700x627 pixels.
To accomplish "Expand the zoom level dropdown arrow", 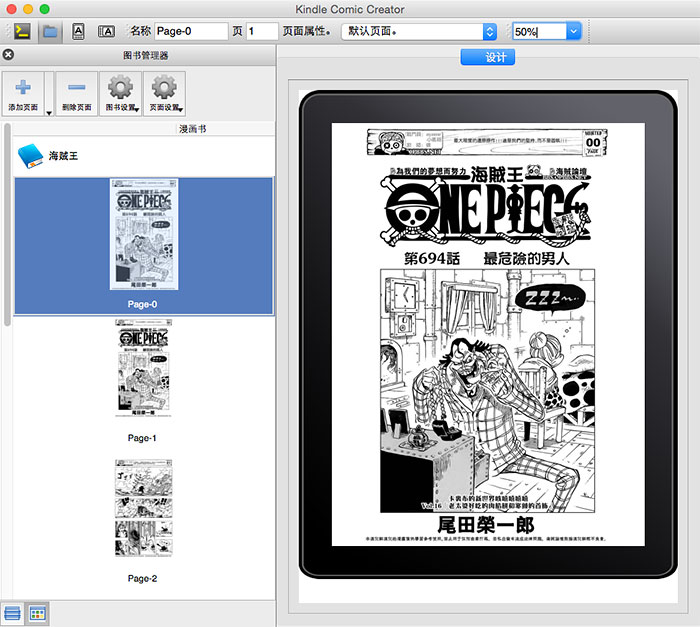I will (x=574, y=31).
